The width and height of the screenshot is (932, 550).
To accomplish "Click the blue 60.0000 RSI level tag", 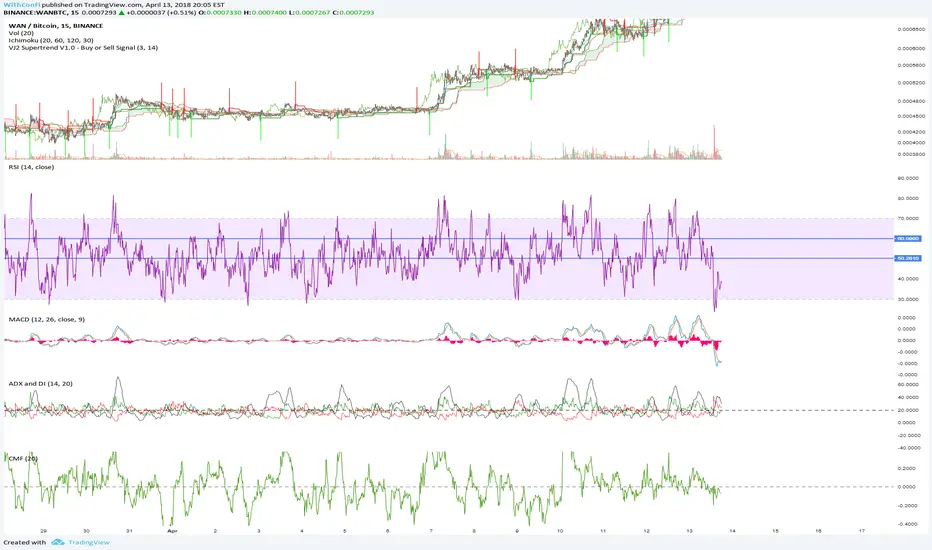I will pos(908,238).
